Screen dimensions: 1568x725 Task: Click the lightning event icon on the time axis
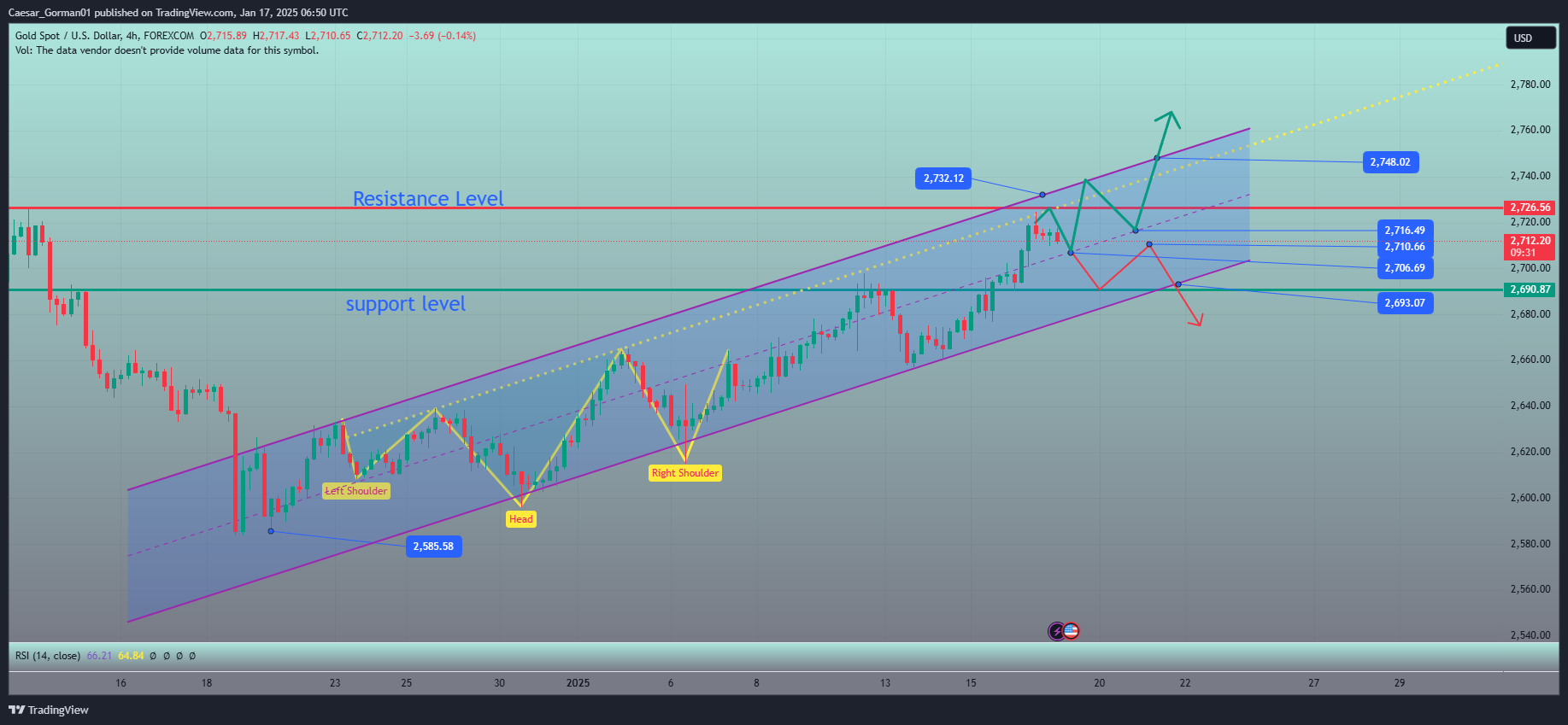click(x=1057, y=631)
